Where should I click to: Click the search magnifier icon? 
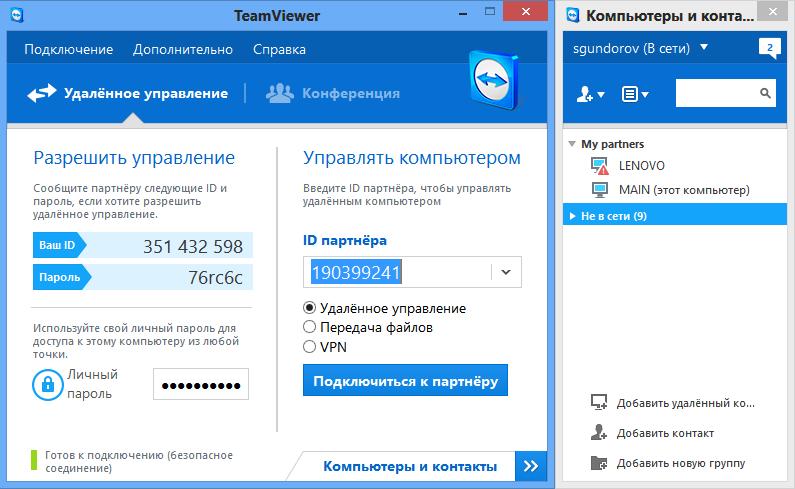pyautogui.click(x=766, y=93)
